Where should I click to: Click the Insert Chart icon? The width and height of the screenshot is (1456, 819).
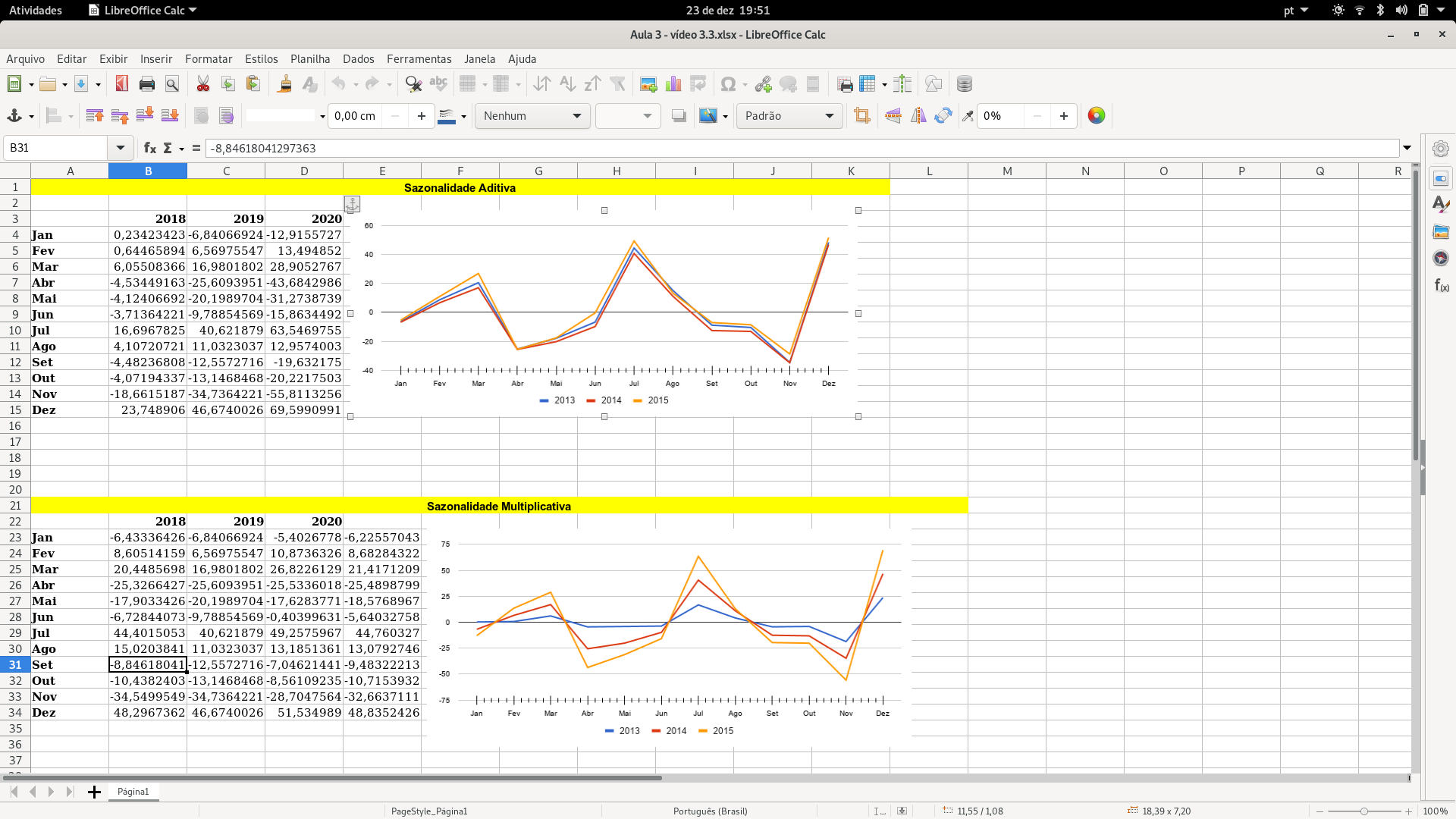pos(673,84)
